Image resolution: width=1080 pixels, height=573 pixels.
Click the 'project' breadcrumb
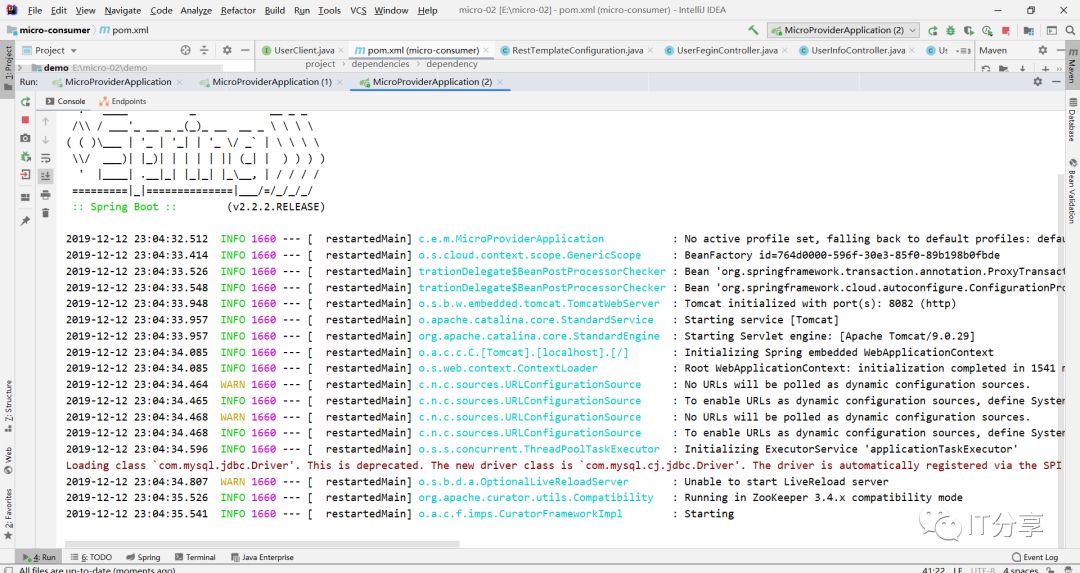[320, 63]
